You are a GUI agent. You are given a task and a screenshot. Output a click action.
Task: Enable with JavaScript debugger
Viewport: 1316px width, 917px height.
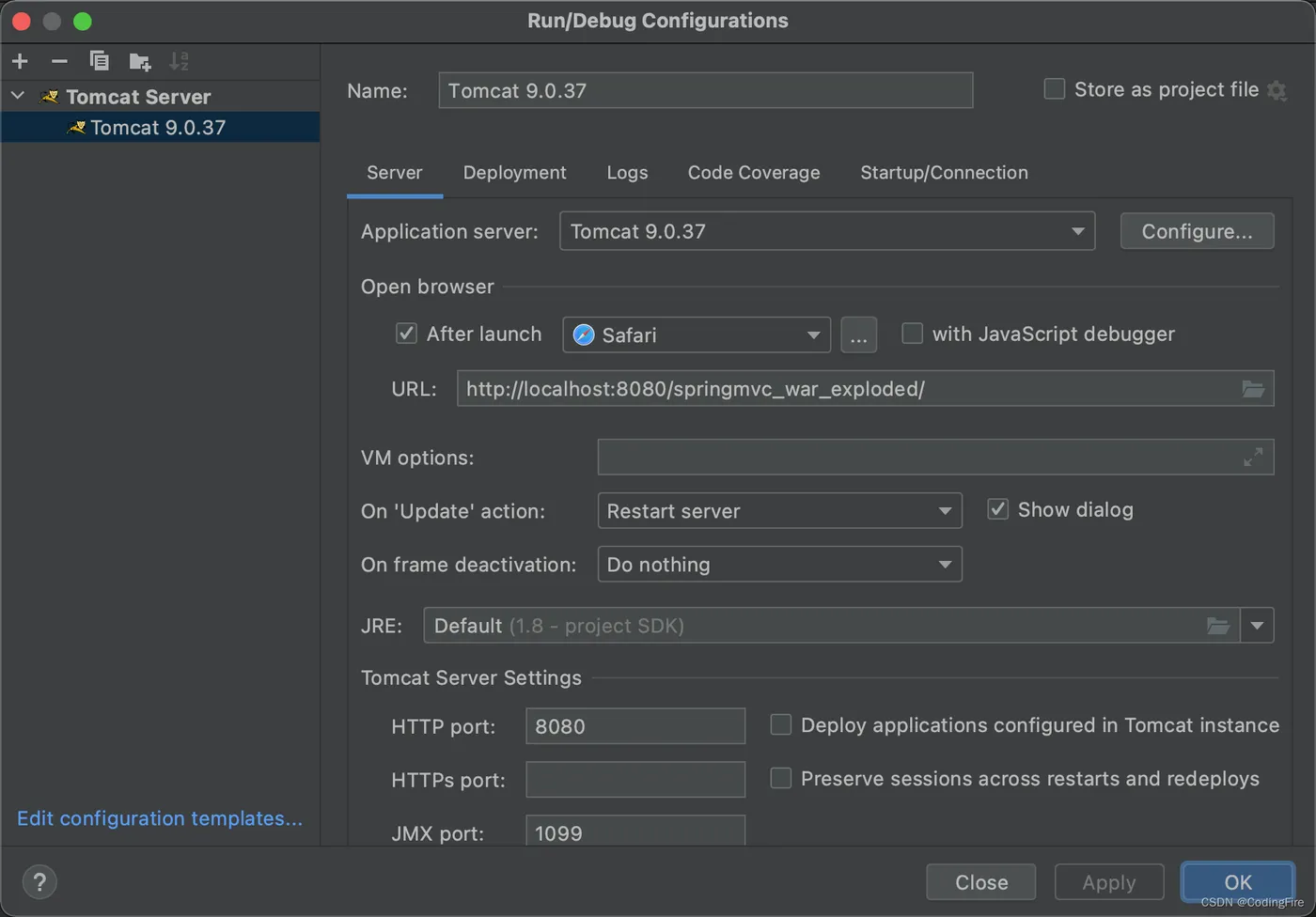click(912, 334)
